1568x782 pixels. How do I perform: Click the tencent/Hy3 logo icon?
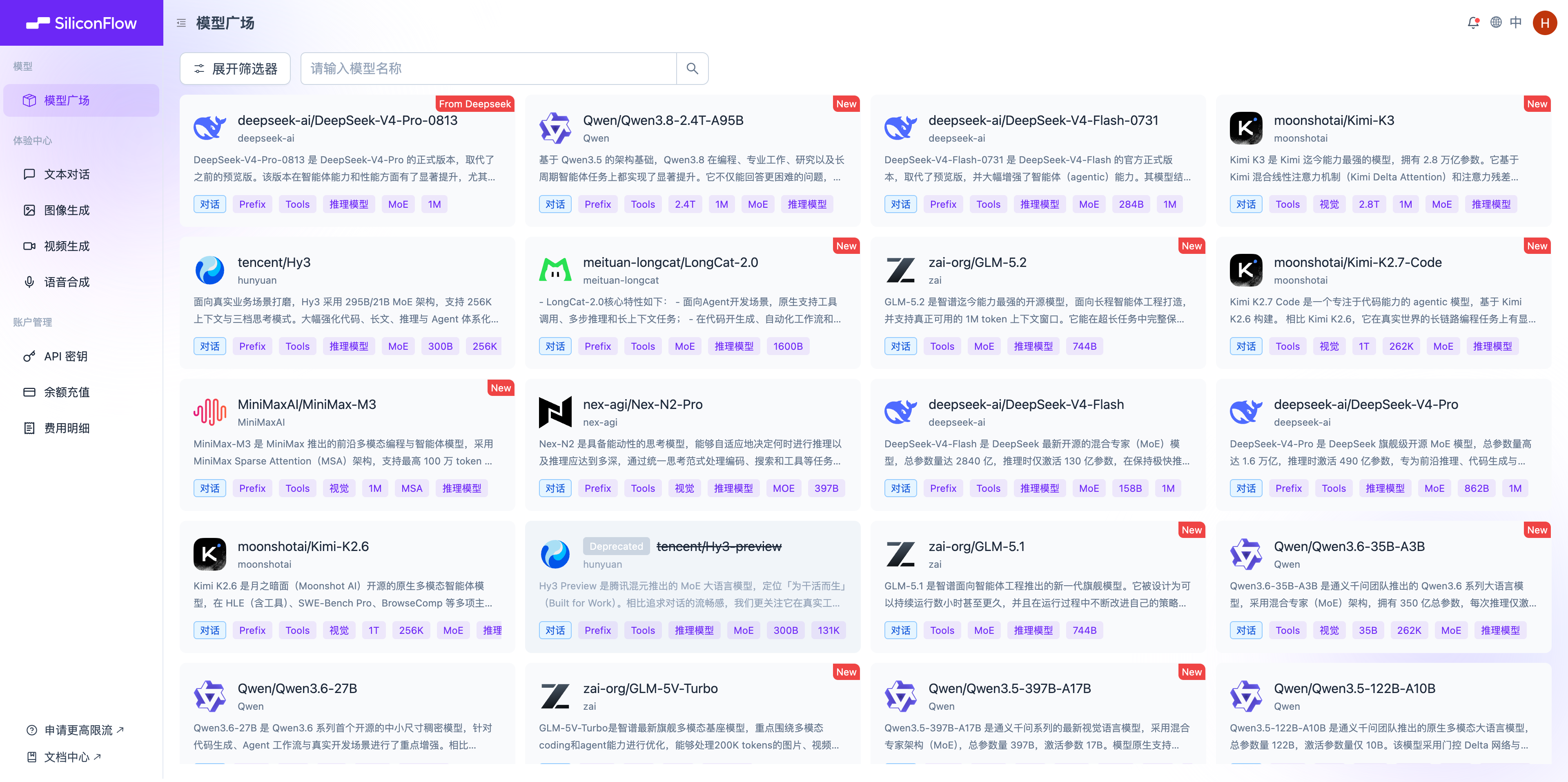[x=210, y=270]
